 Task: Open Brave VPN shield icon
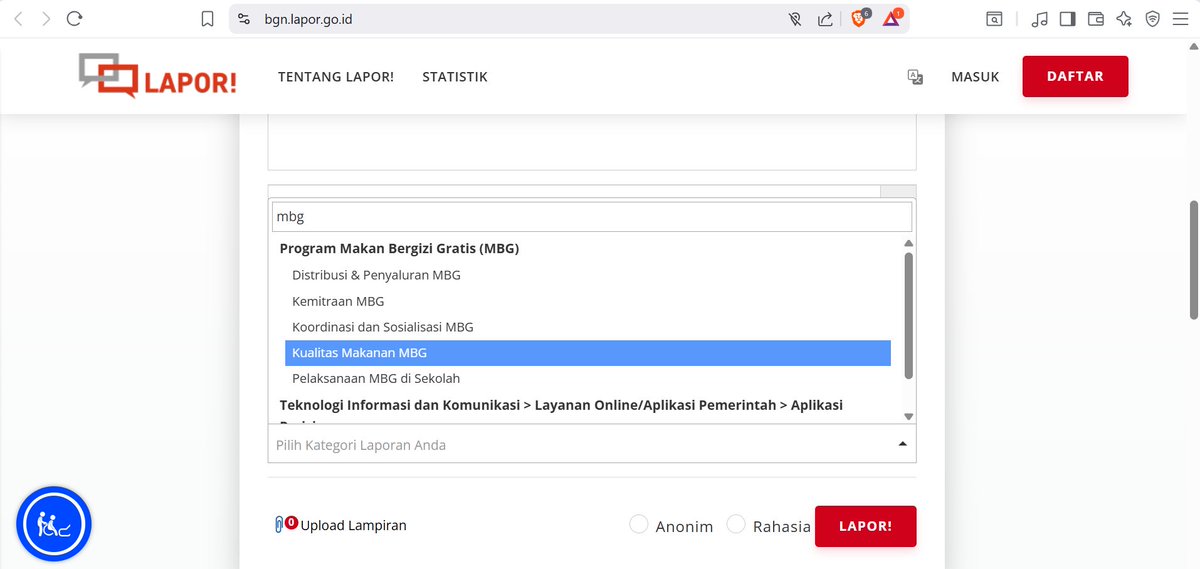pos(1152,18)
